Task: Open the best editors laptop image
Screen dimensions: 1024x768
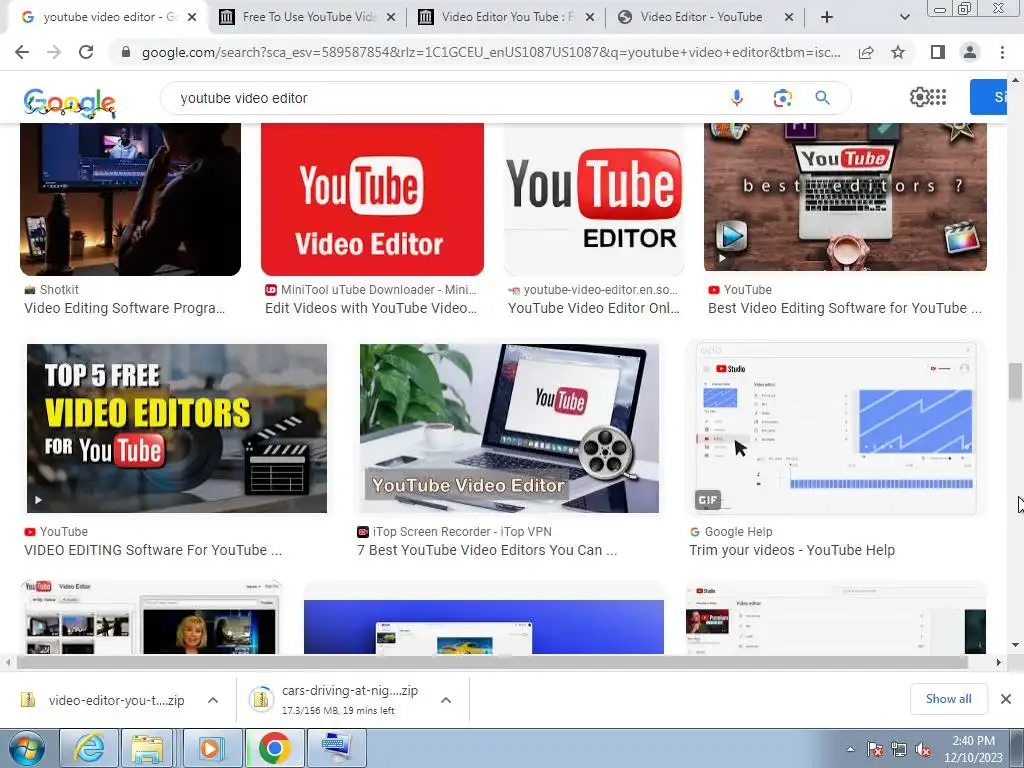Action: pos(845,196)
